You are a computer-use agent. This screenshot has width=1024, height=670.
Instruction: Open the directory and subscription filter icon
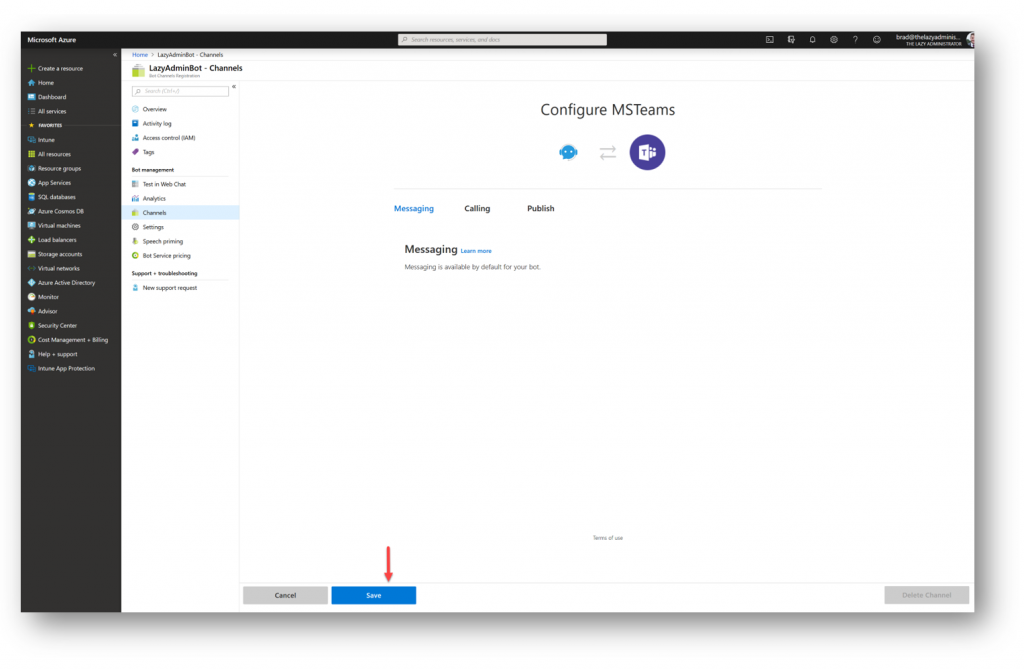tap(791, 40)
